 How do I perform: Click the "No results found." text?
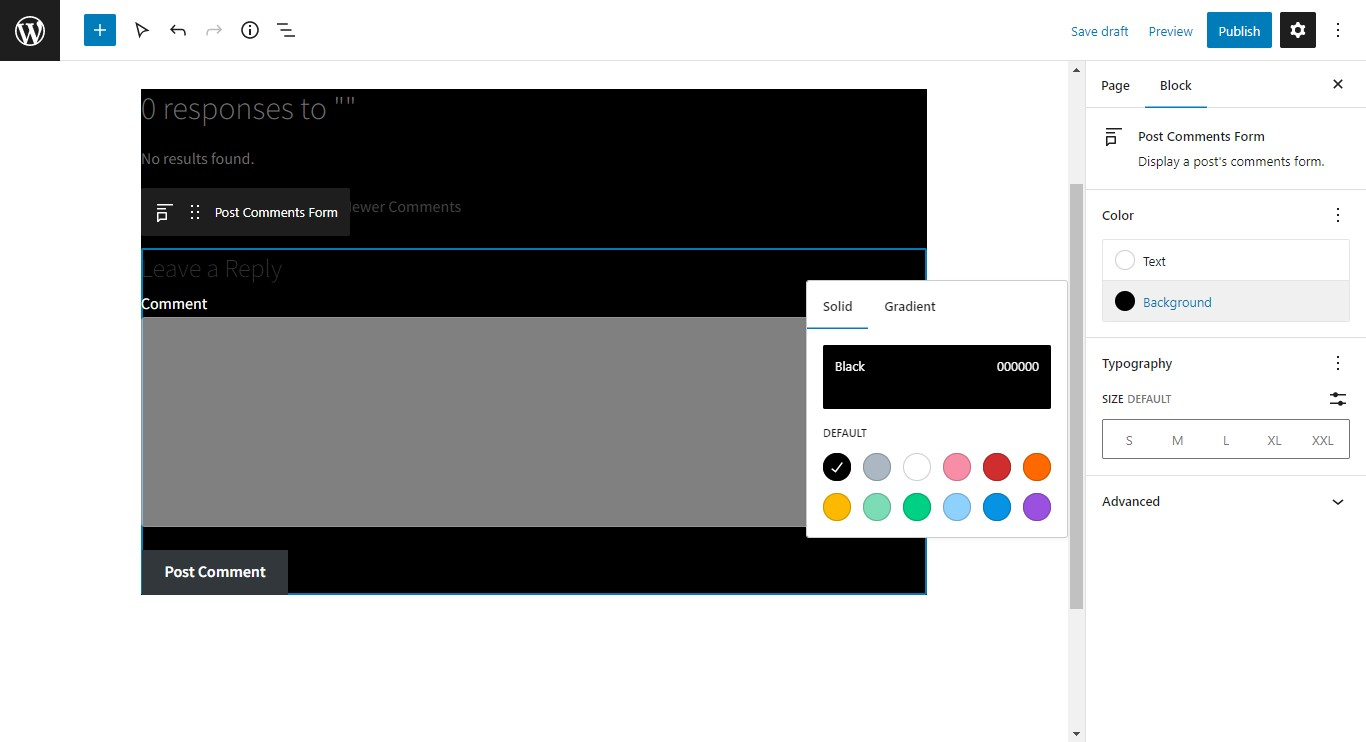click(x=198, y=158)
